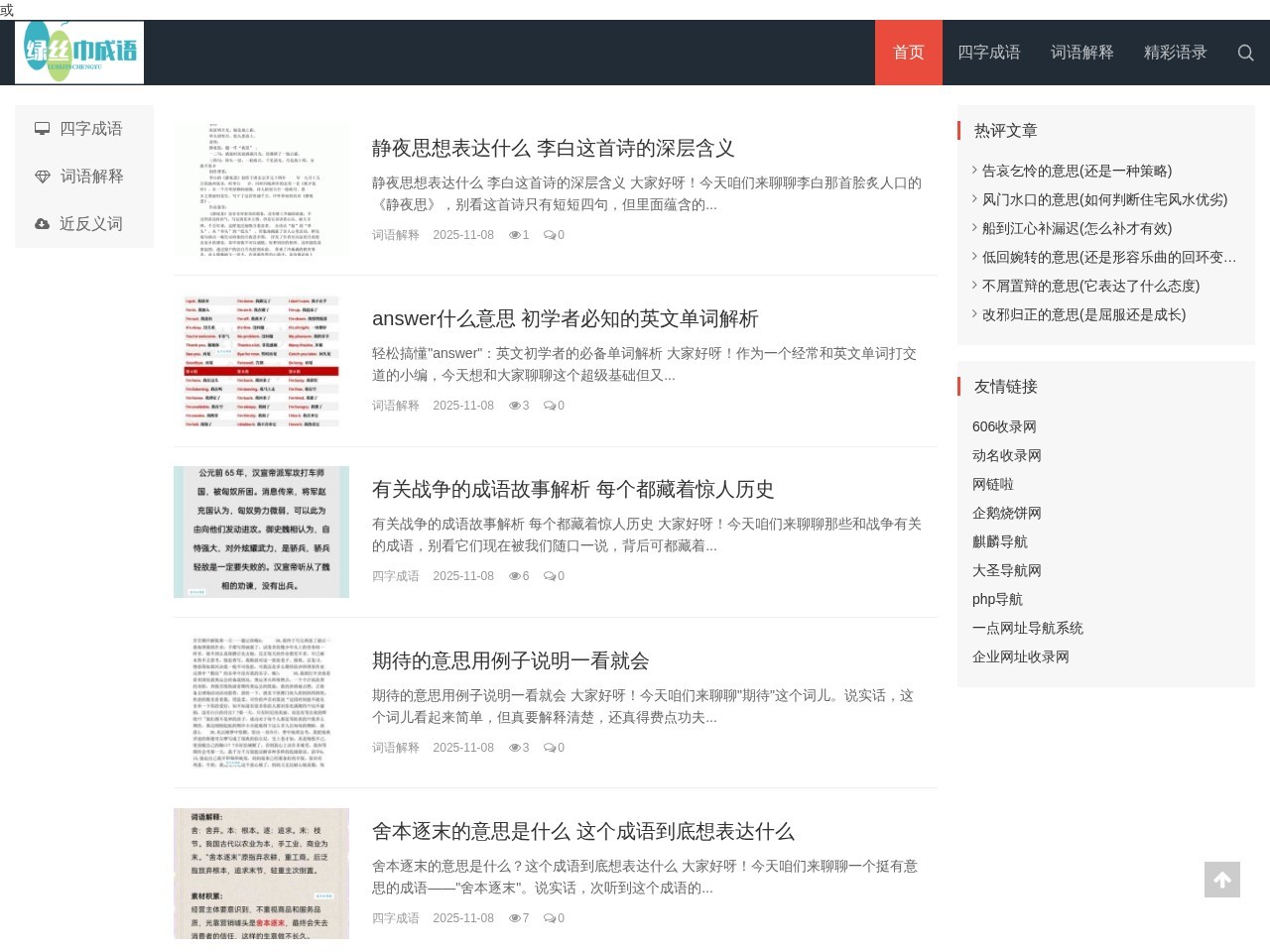1270x952 pixels.
Task: Visit friend link 企鹅烧饼网
Action: tap(1007, 514)
